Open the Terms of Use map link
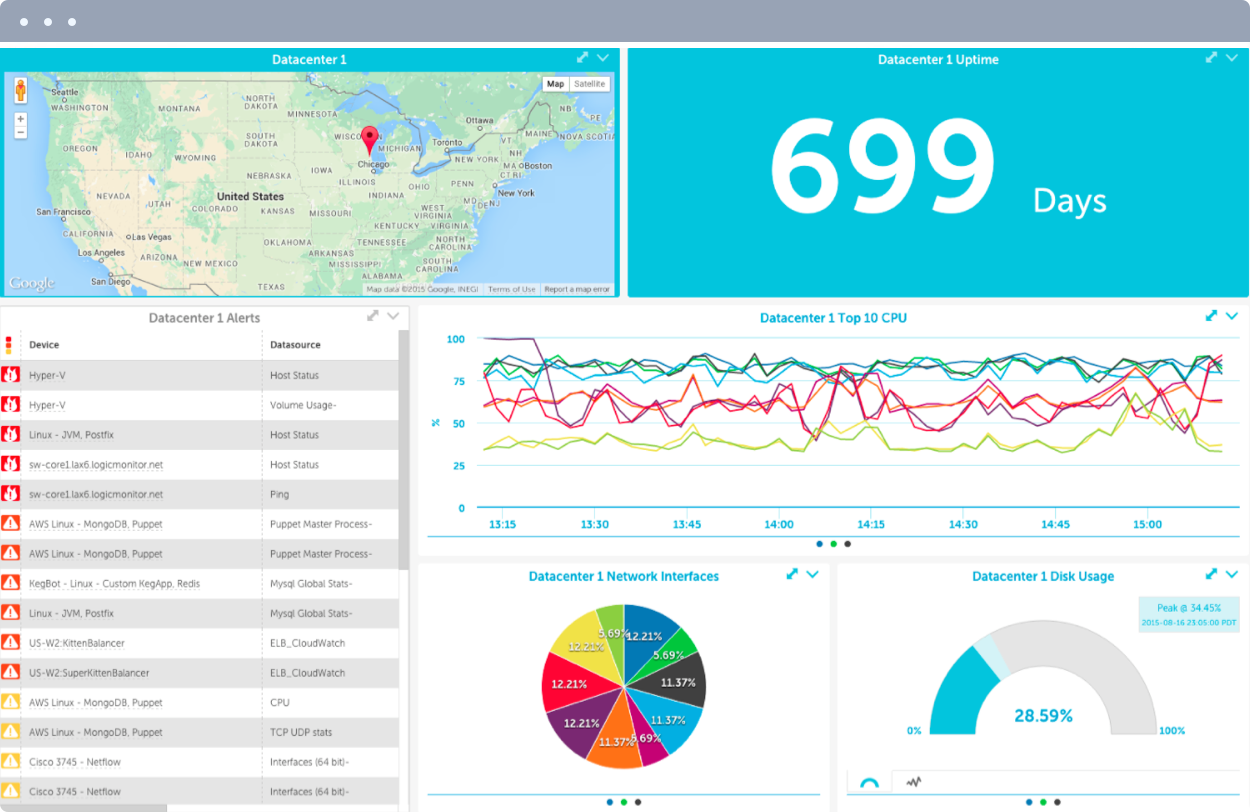 [512, 290]
